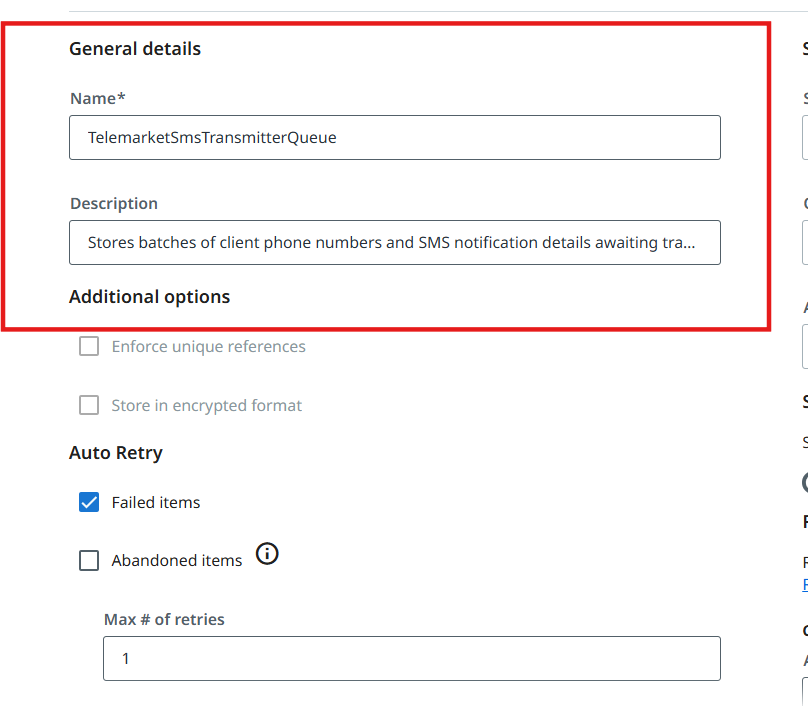Click the Abandoned items label text
This screenshot has height=706, width=808.
[x=177, y=561]
